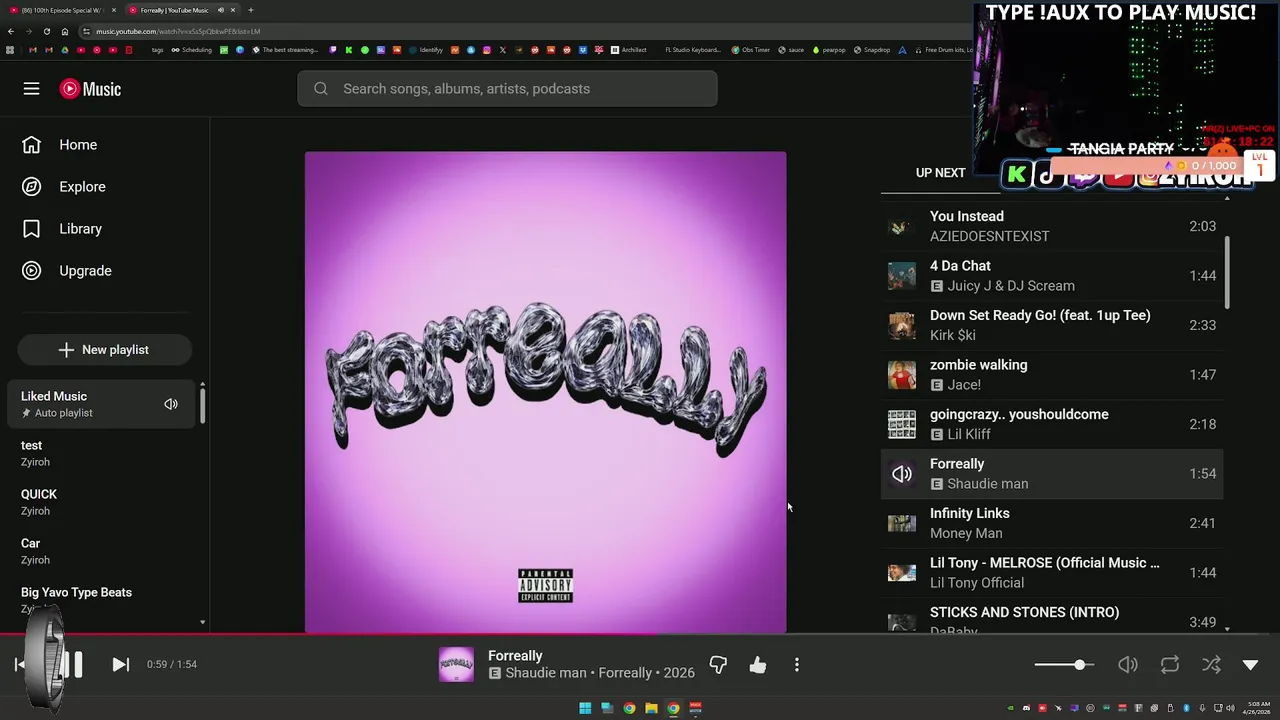Mute the player volume
1280x720 pixels.
point(1128,665)
